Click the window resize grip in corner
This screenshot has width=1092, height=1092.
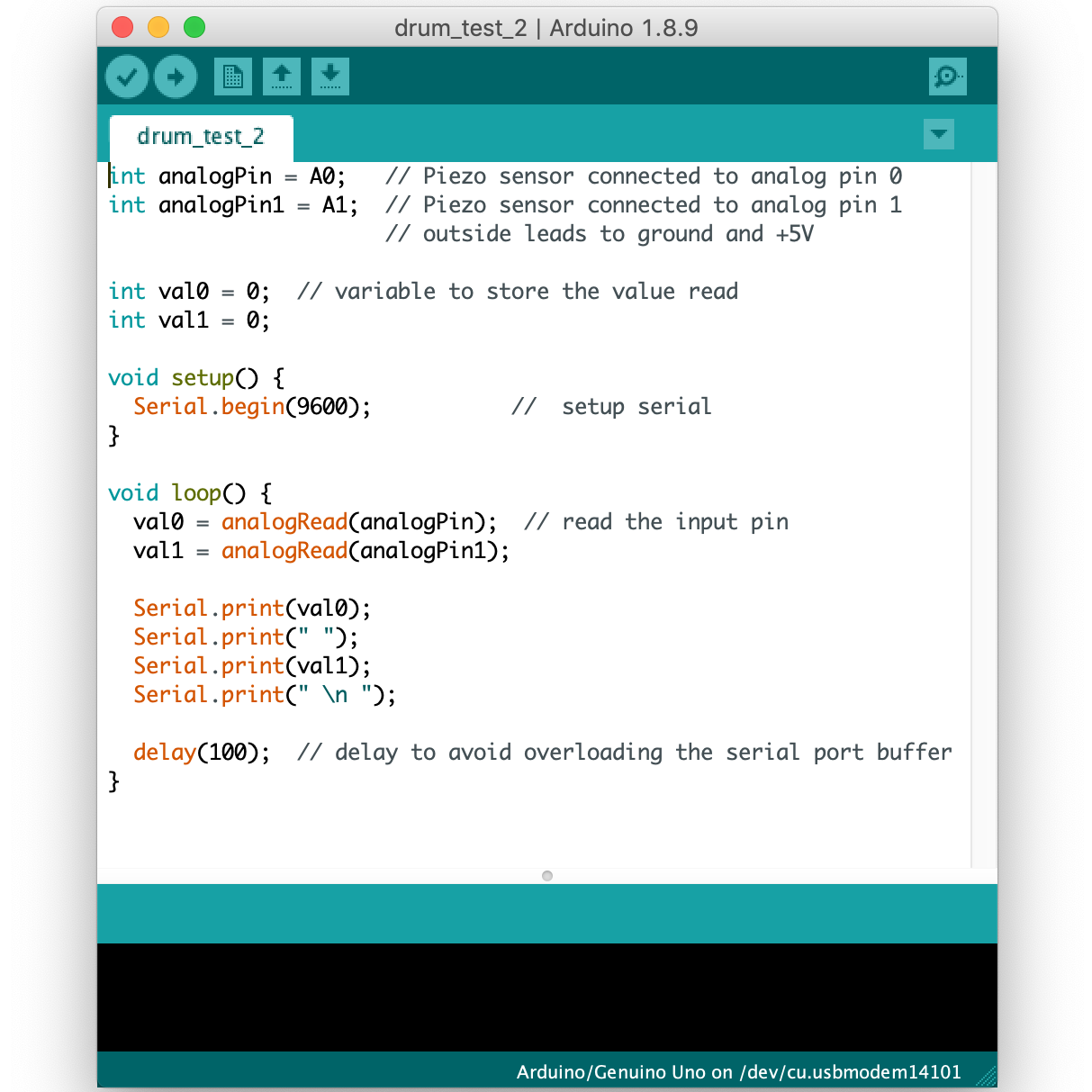pyautogui.click(x=988, y=1076)
